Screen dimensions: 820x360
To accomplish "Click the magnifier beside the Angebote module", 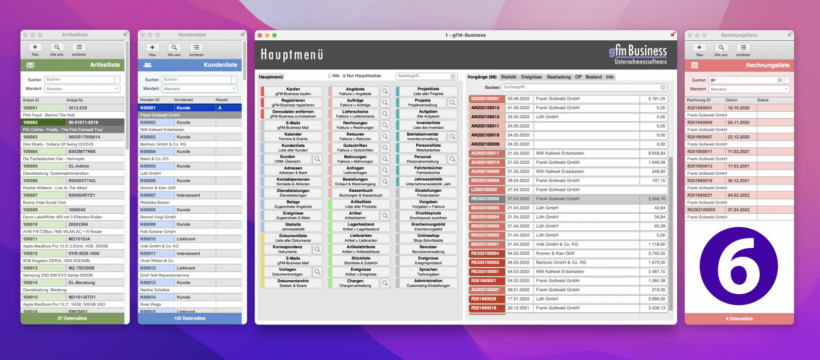I will pos(385,91).
